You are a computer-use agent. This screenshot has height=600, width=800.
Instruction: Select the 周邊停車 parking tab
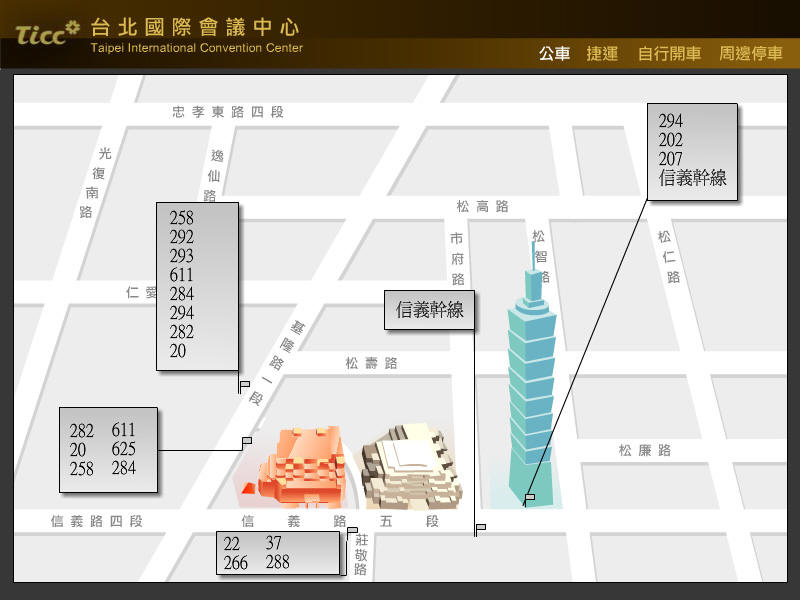[x=751, y=53]
